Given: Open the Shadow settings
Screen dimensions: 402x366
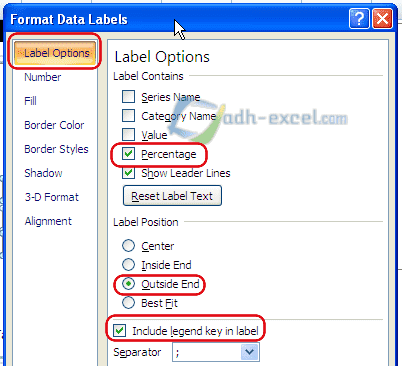Looking at the screenshot, I should [x=43, y=173].
